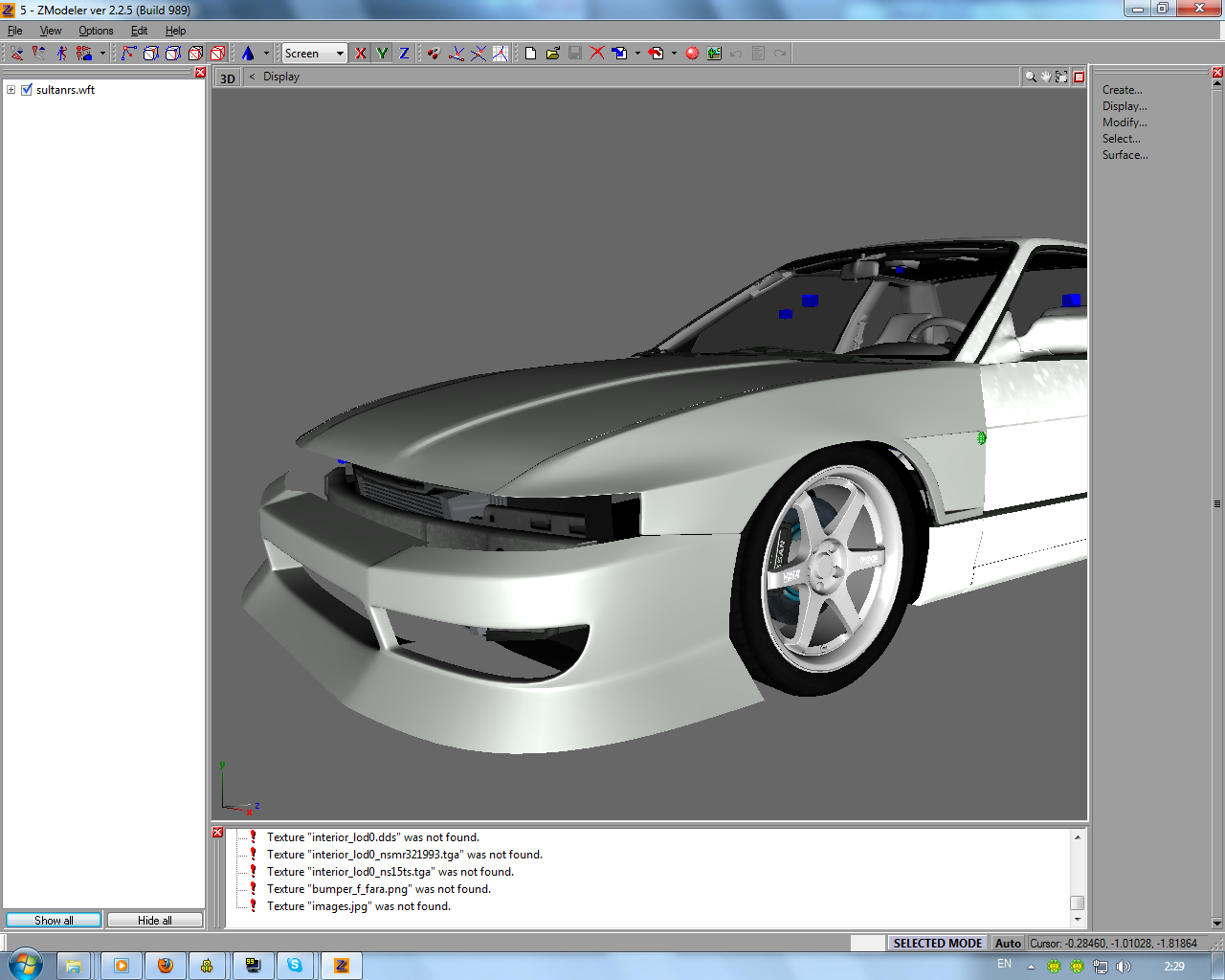Click the Hide all button
Viewport: 1225px width, 980px height.
coord(154,920)
